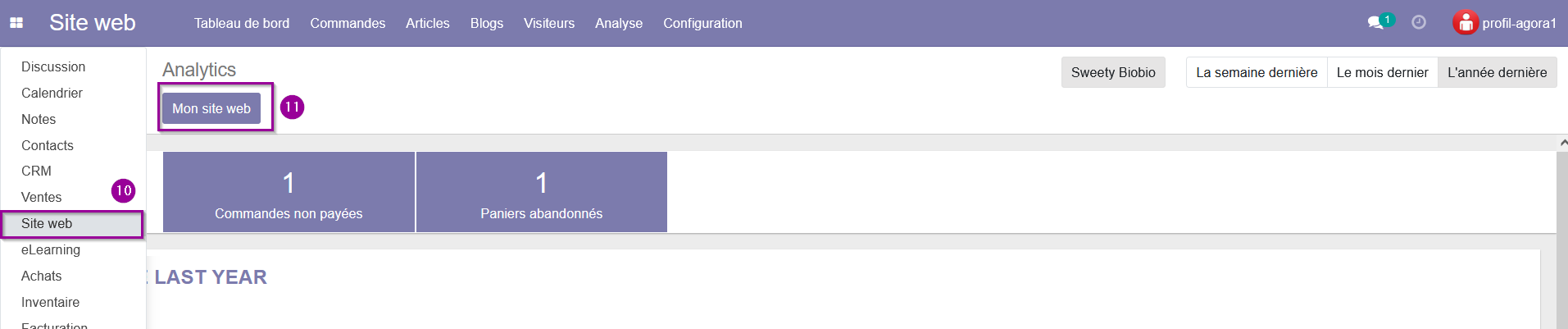Open the Configuration menu
Image resolution: width=1568 pixels, height=329 pixels.
click(702, 23)
